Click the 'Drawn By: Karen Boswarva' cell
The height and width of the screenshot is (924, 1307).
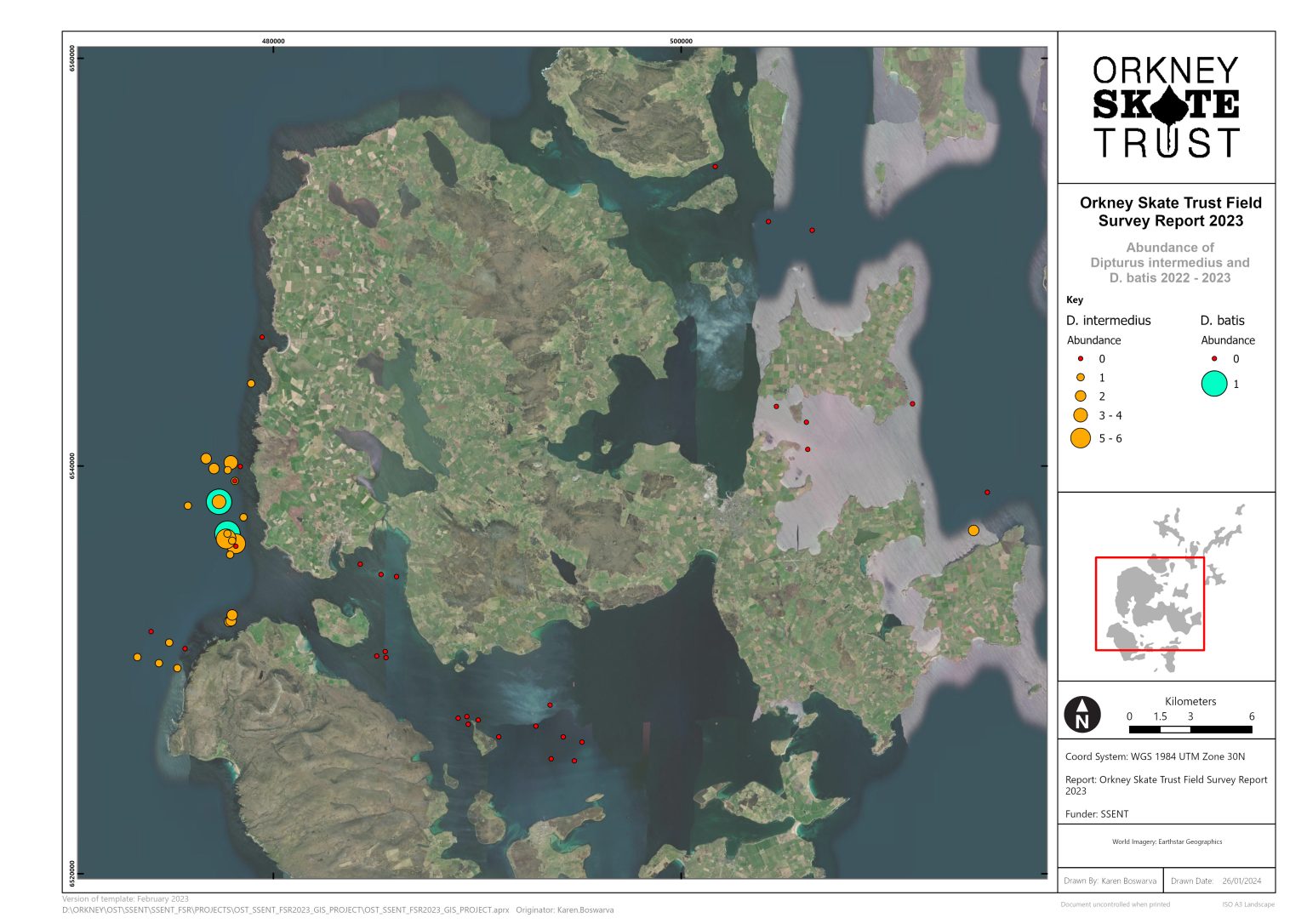coord(1112,881)
